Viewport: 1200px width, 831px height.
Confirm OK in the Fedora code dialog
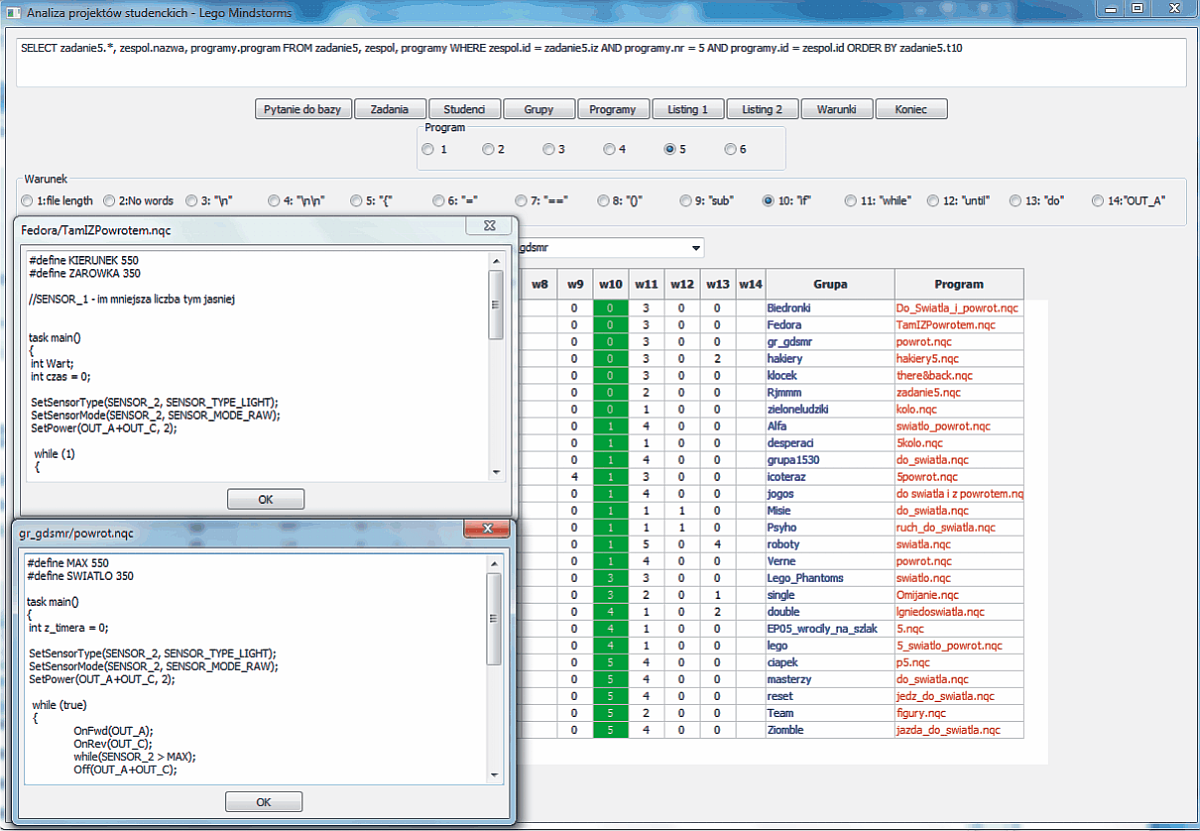pos(266,498)
